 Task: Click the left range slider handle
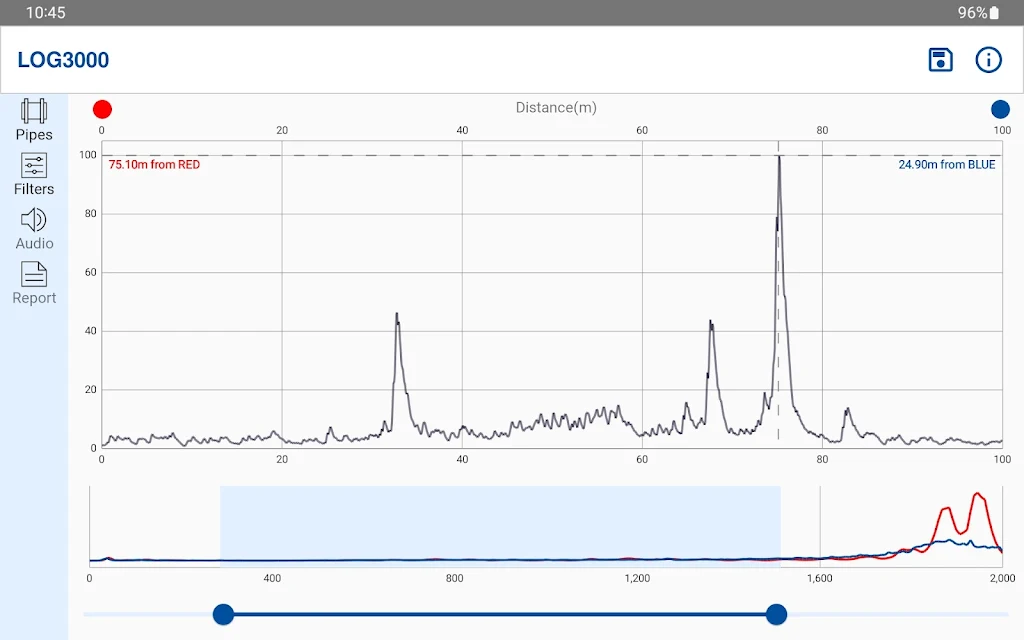223,614
